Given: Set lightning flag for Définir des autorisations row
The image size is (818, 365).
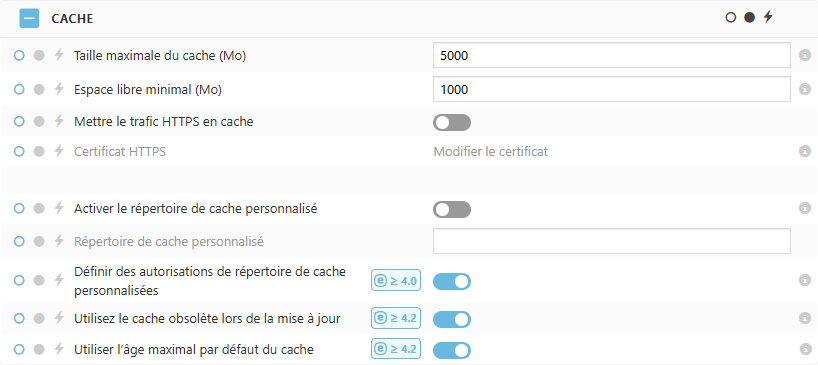Looking at the screenshot, I should pos(59,280).
